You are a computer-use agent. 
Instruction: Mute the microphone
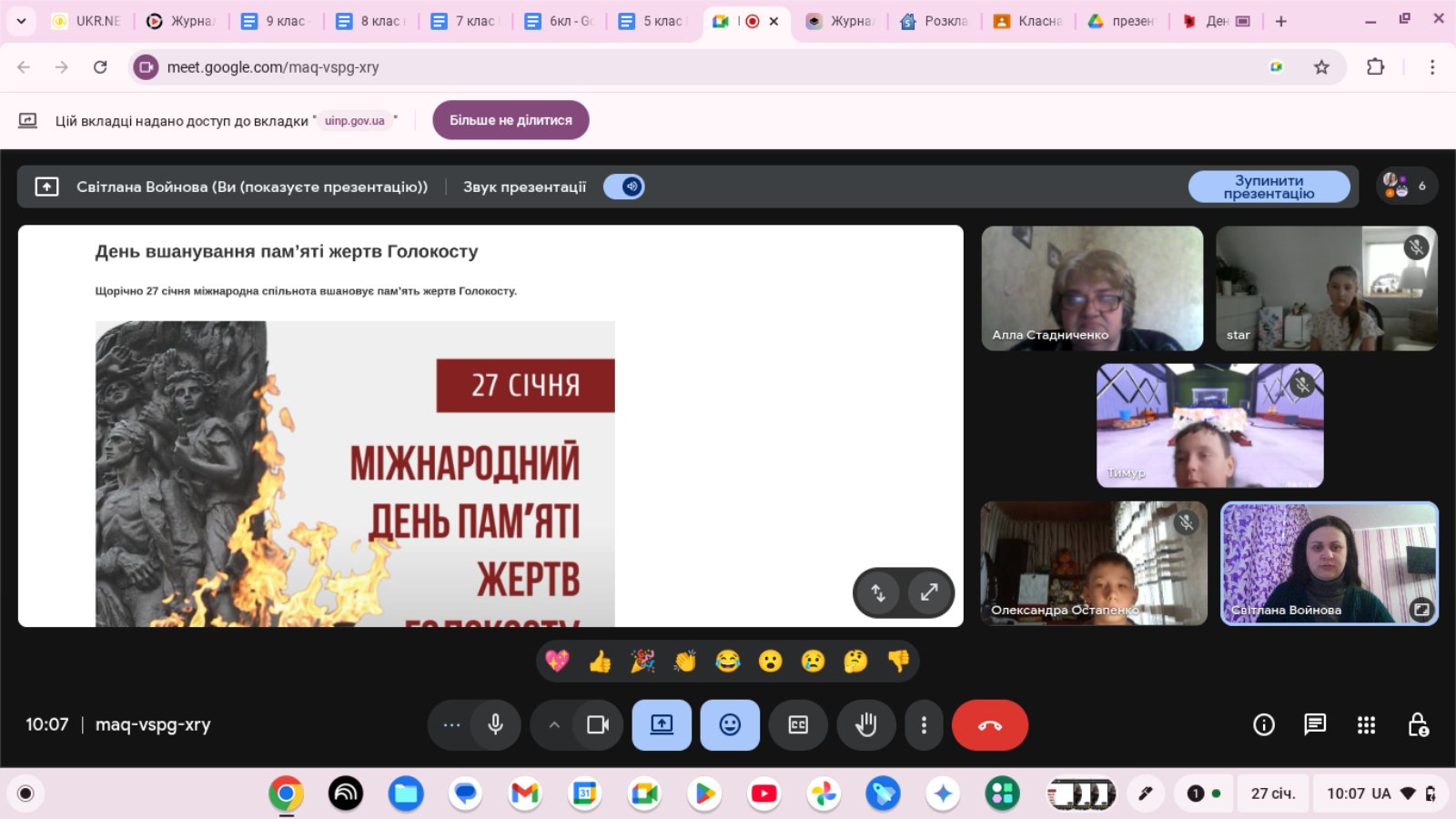click(495, 724)
